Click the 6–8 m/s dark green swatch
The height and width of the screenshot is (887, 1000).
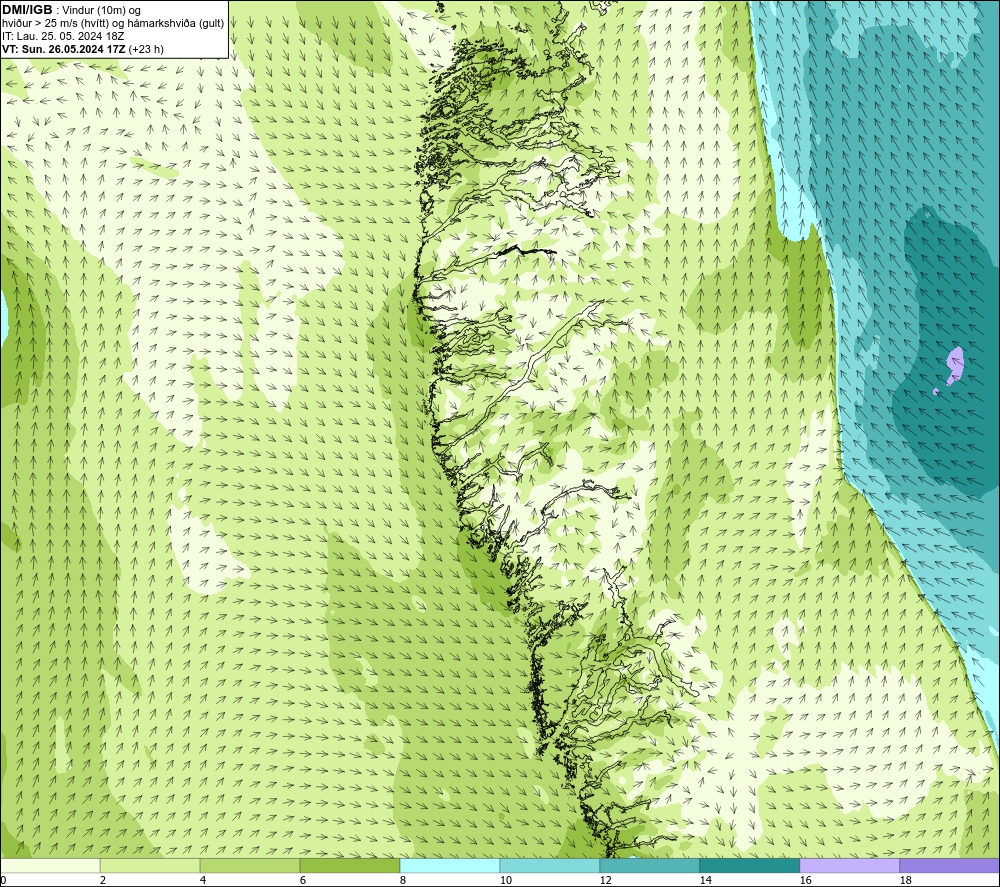pyautogui.click(x=349, y=865)
